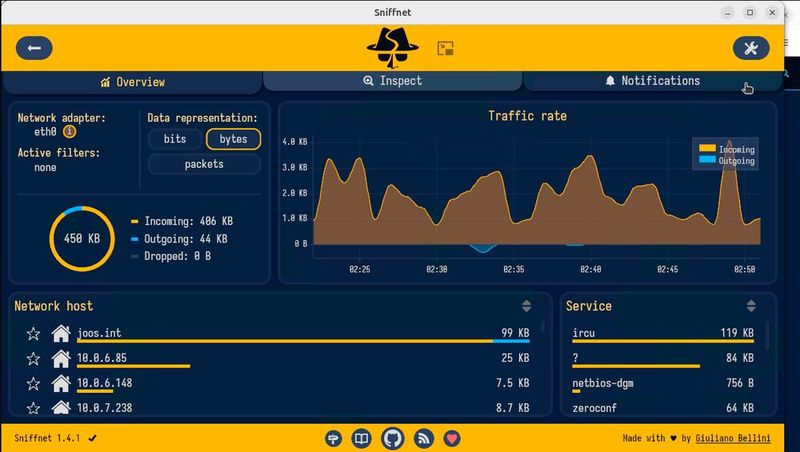Open the roadmap signpost icon

pos(334,438)
